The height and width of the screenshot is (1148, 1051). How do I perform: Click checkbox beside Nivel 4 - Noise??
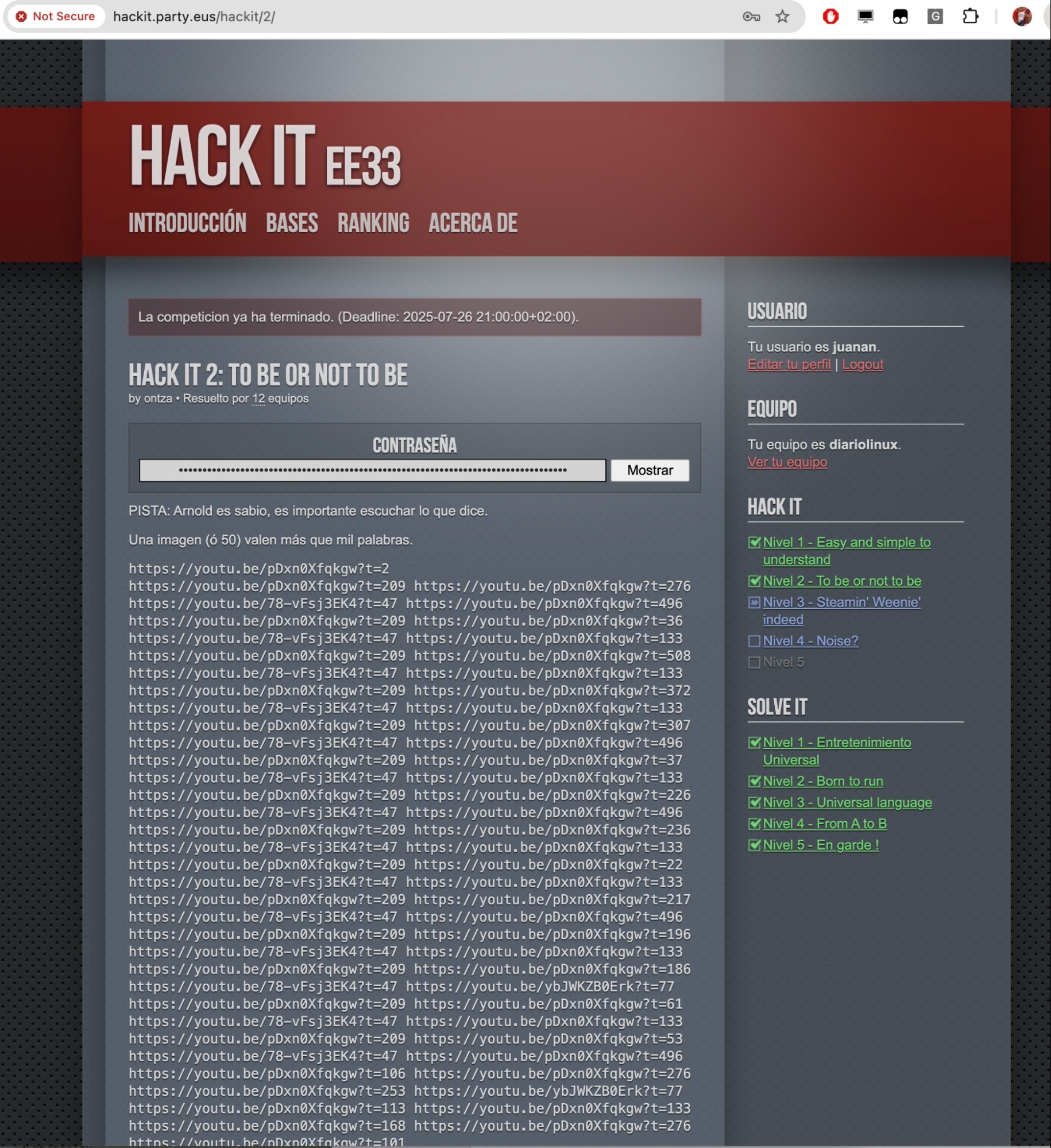point(755,641)
